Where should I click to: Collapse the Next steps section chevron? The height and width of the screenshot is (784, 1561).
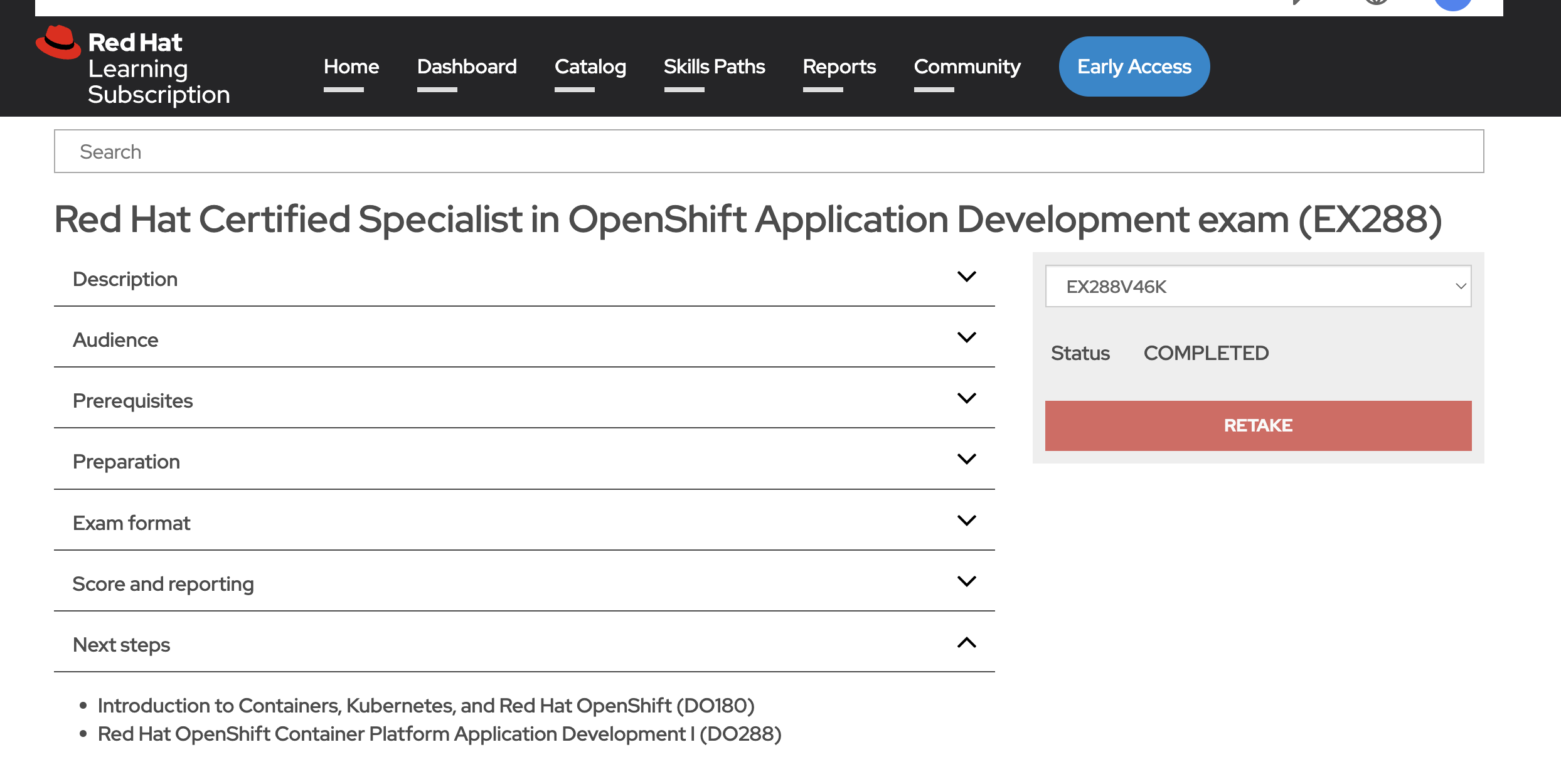pyautogui.click(x=966, y=643)
